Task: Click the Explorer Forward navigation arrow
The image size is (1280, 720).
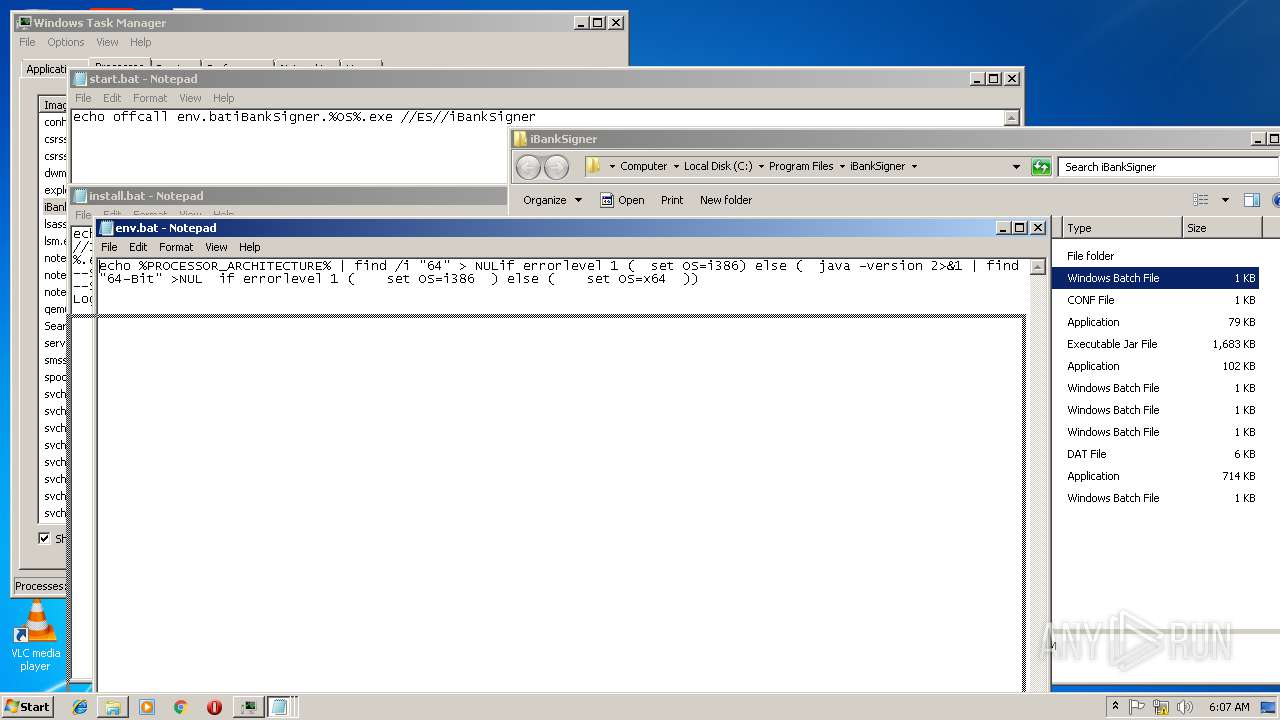Action: [x=556, y=167]
